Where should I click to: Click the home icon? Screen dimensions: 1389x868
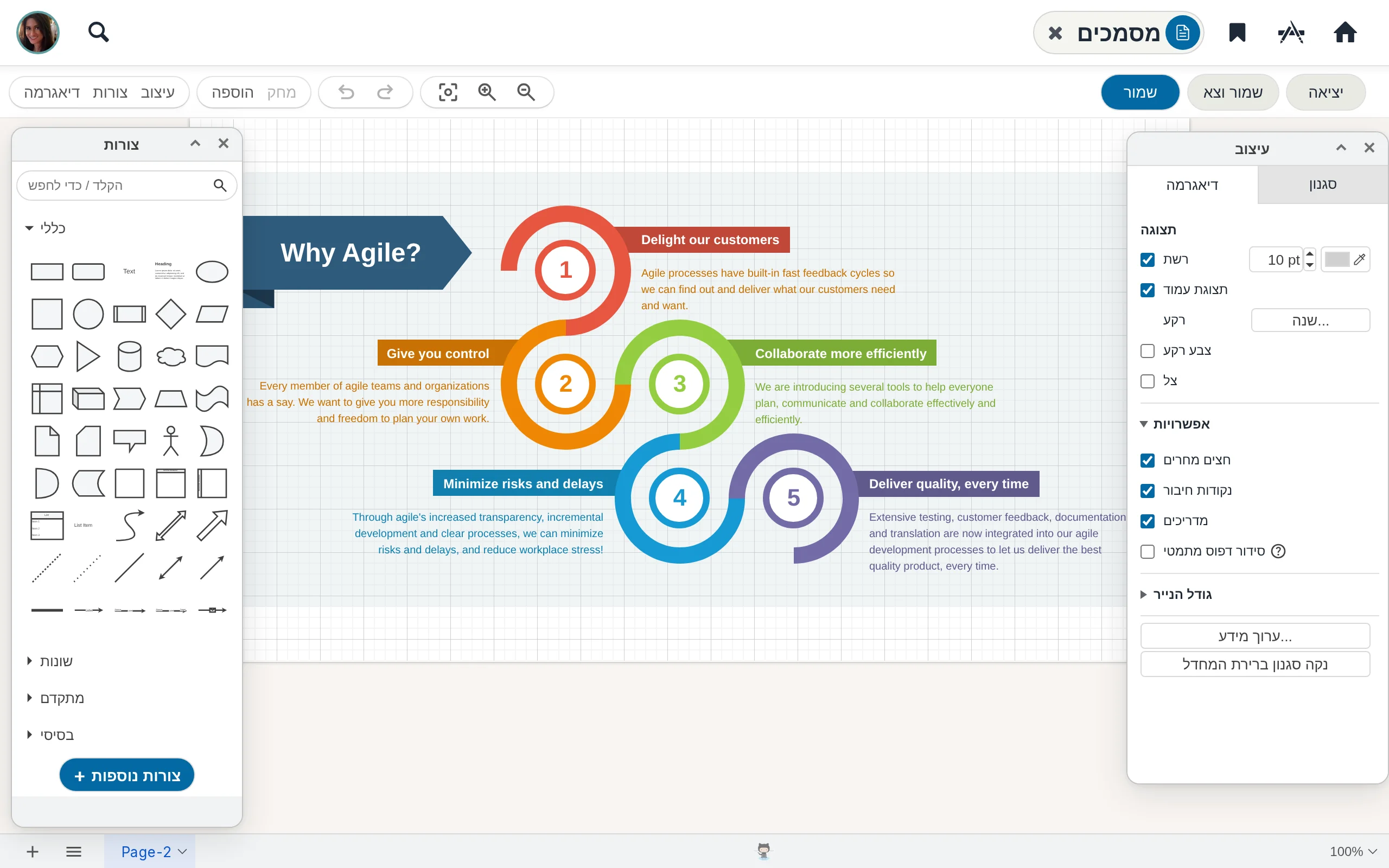tap(1345, 33)
